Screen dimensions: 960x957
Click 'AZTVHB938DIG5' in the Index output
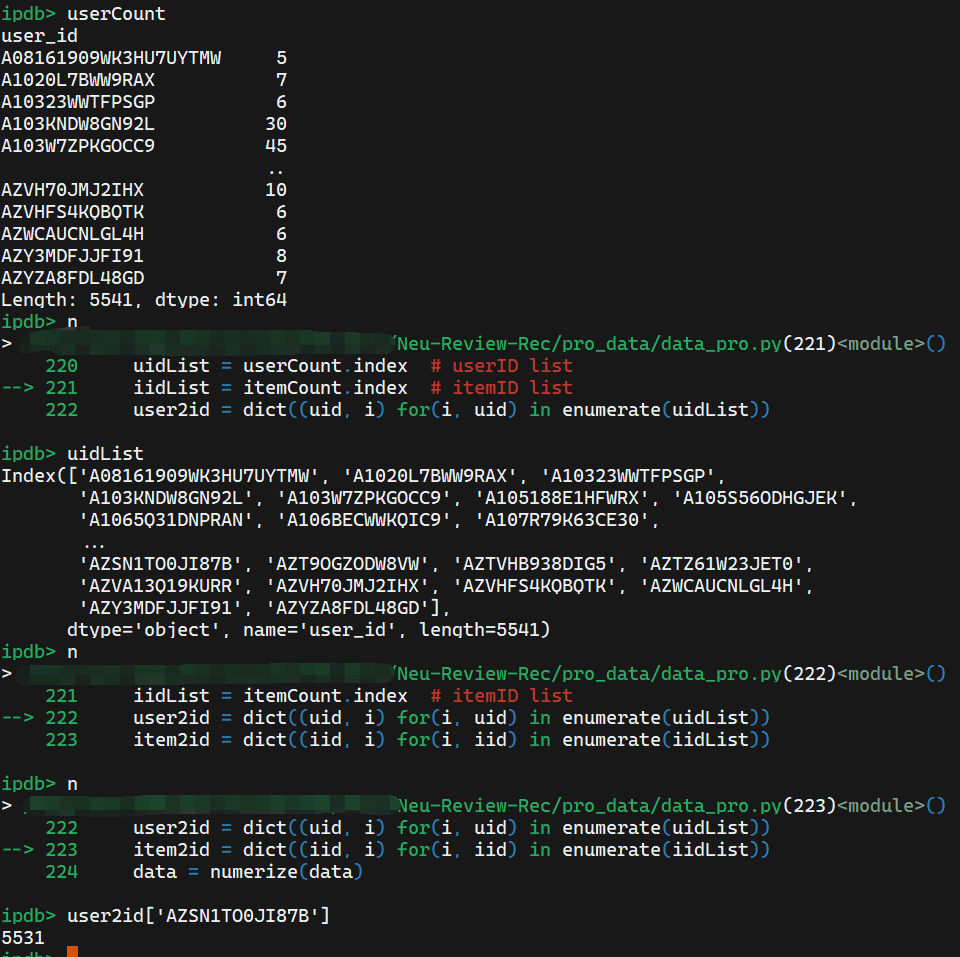(534, 564)
